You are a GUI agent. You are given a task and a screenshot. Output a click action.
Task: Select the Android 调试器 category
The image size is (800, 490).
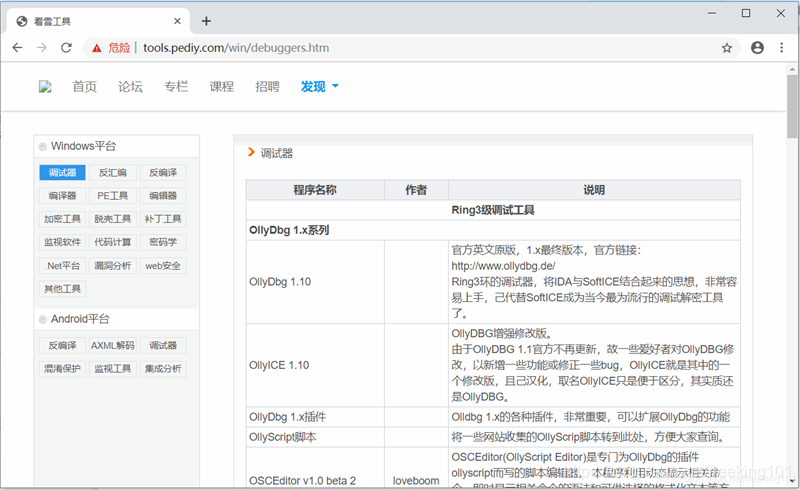click(x=163, y=346)
